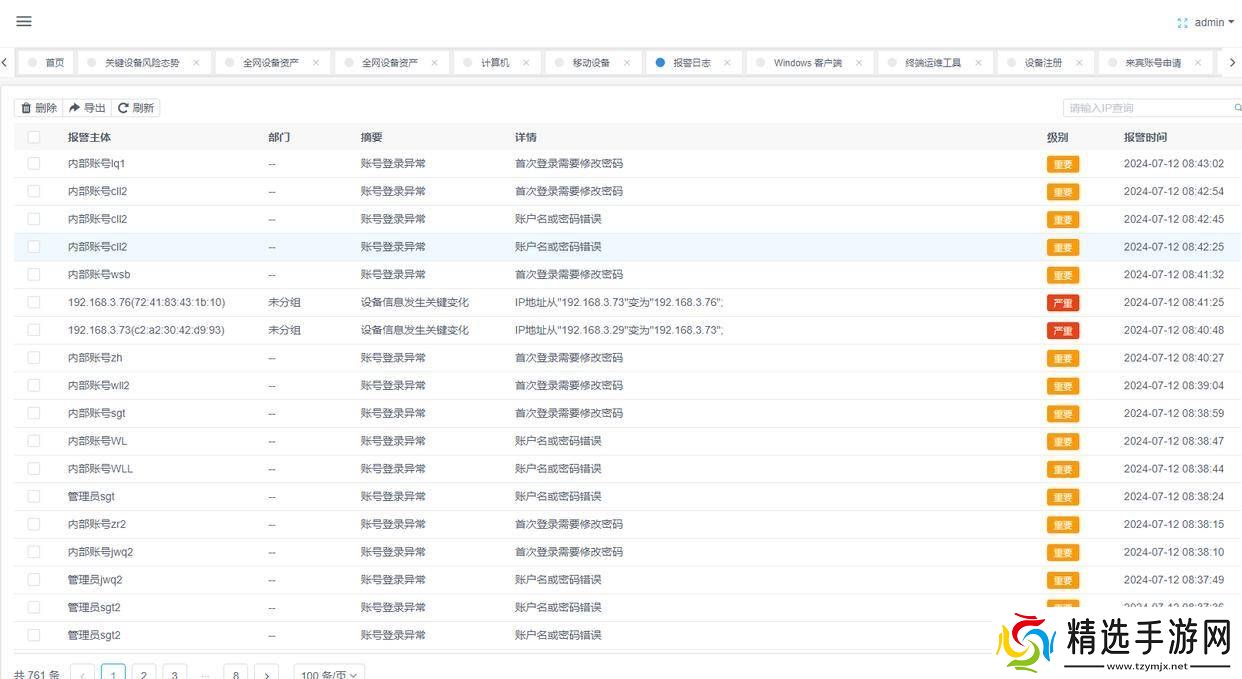Go to next page with right chevron
Screen dimensions: 1242x679
[266, 673]
